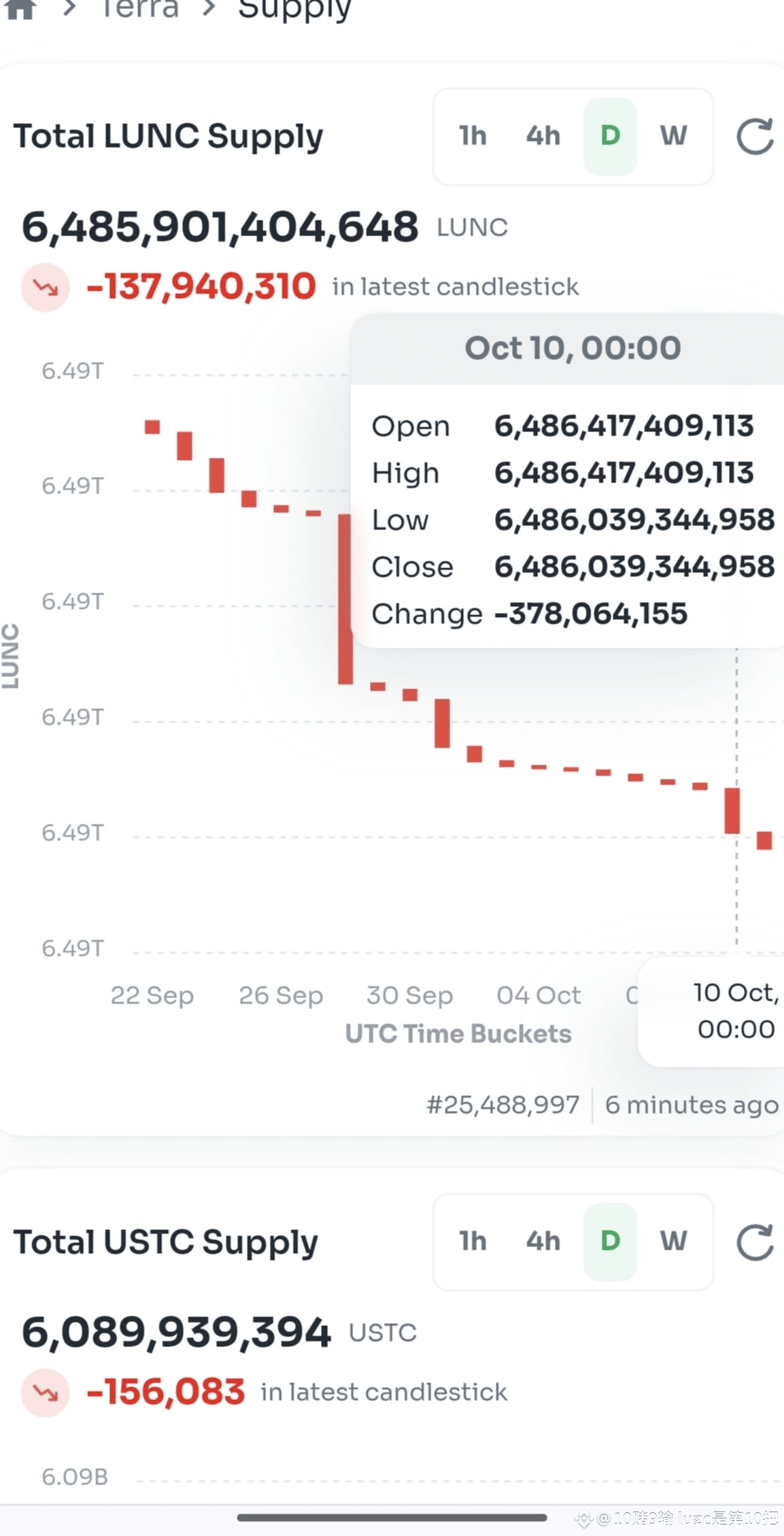The height and width of the screenshot is (1536, 784).
Task: Open the Terra breadcrumb link
Action: click(x=140, y=9)
